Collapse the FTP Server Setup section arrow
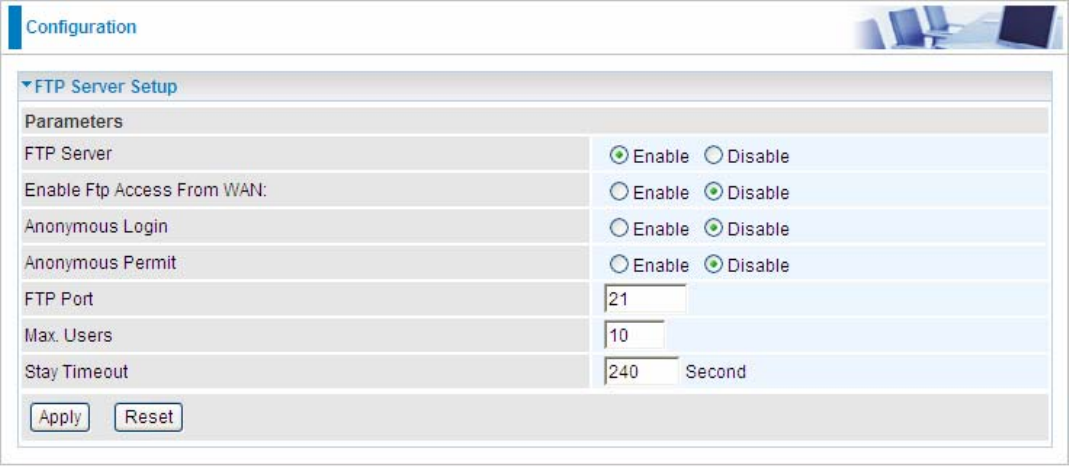This screenshot has height=467, width=1069. click(27, 86)
